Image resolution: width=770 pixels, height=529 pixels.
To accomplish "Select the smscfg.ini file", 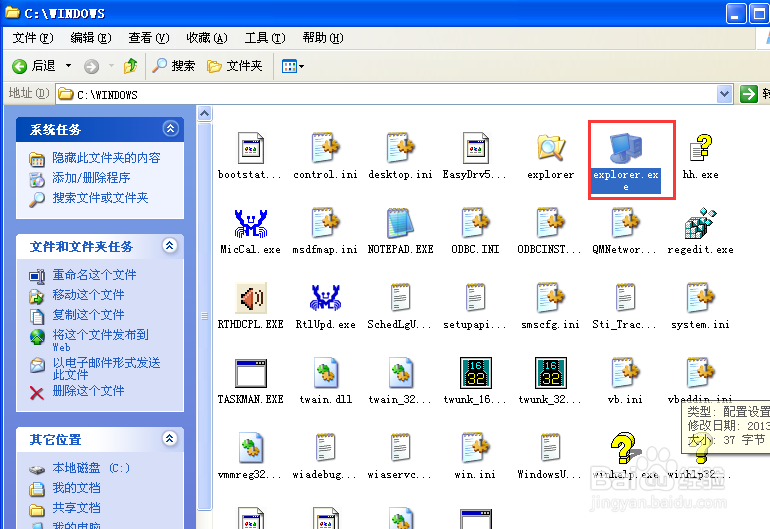I will click(550, 298).
